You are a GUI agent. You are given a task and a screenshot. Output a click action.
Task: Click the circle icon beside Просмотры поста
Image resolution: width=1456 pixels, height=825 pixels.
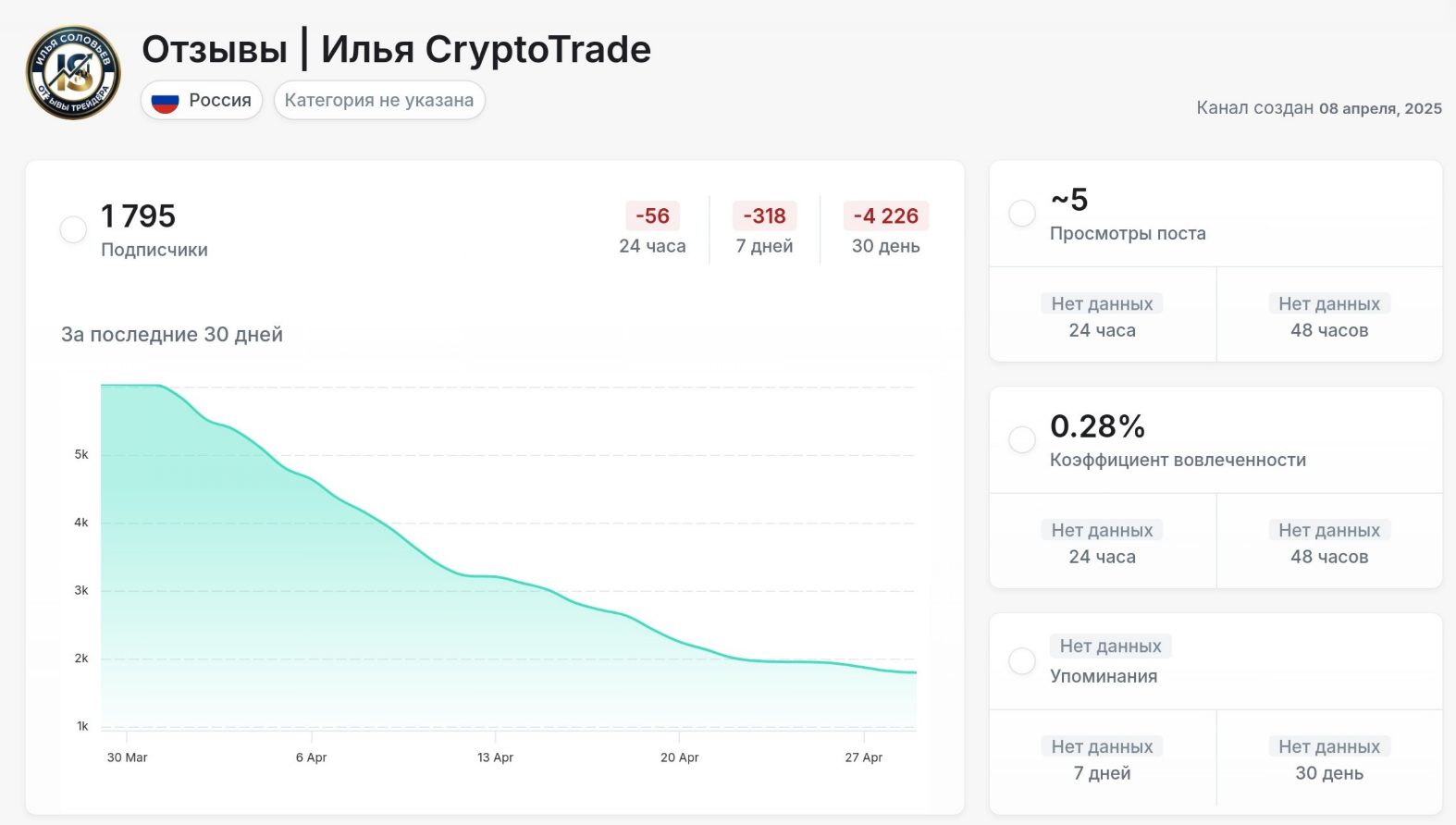(1021, 213)
